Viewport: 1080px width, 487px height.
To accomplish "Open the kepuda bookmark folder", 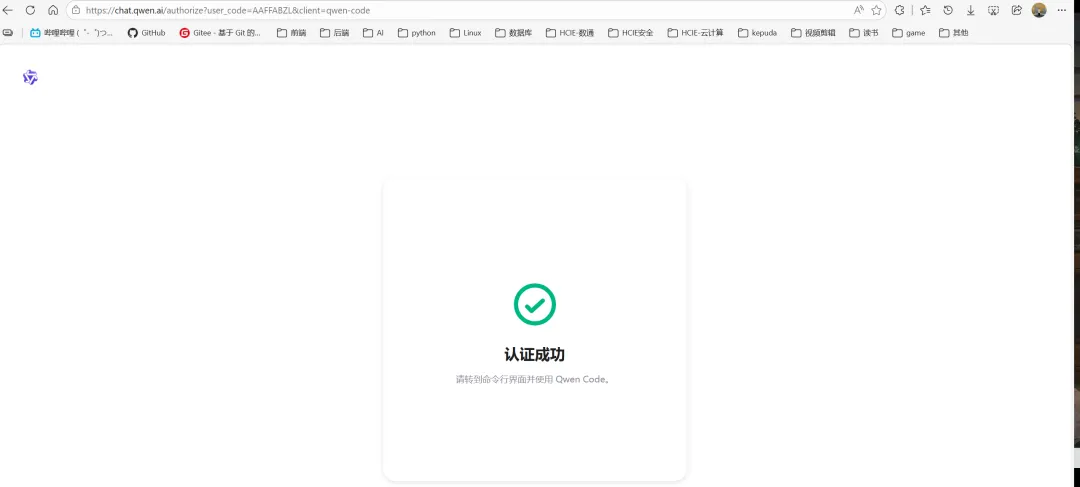I will point(757,32).
